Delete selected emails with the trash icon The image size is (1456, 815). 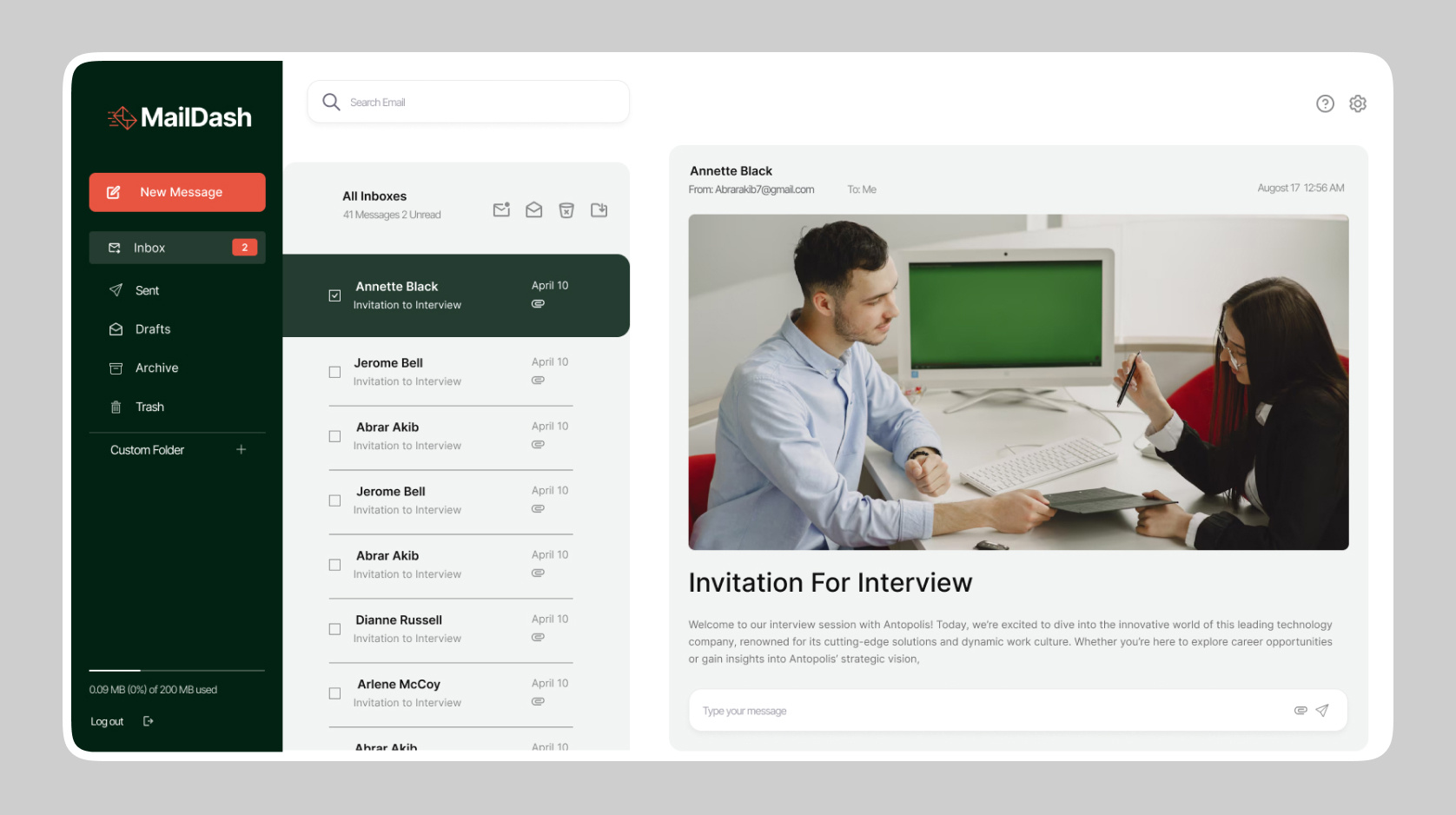(566, 209)
